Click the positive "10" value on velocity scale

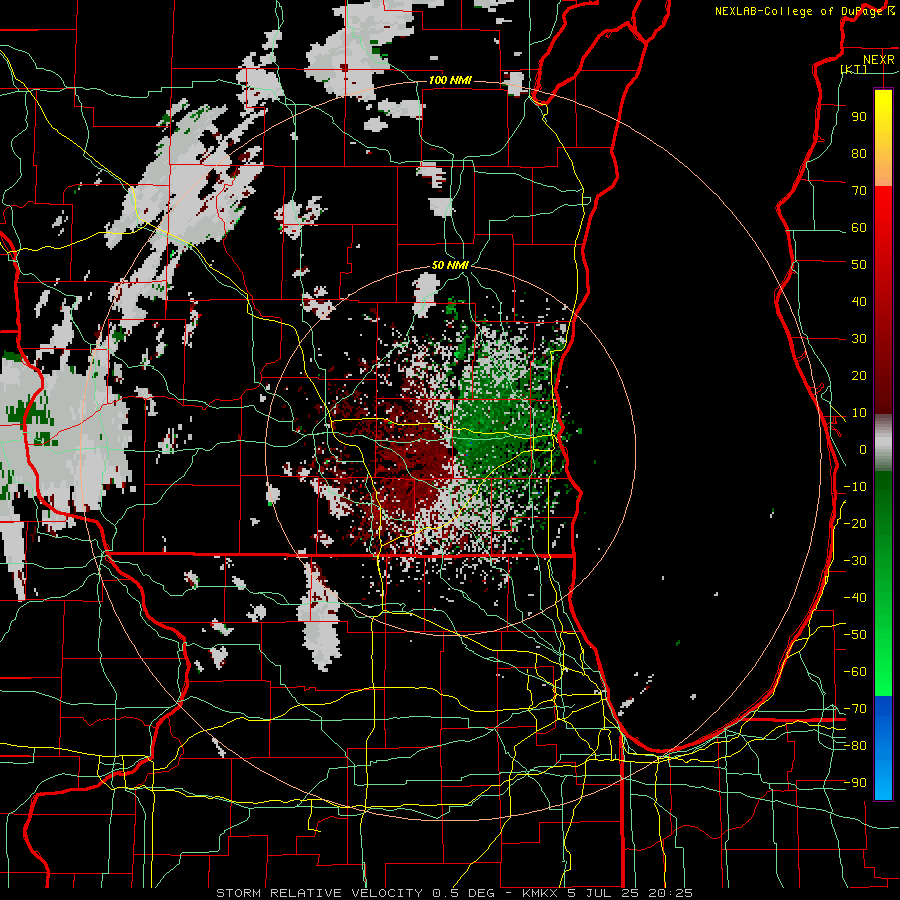click(859, 413)
